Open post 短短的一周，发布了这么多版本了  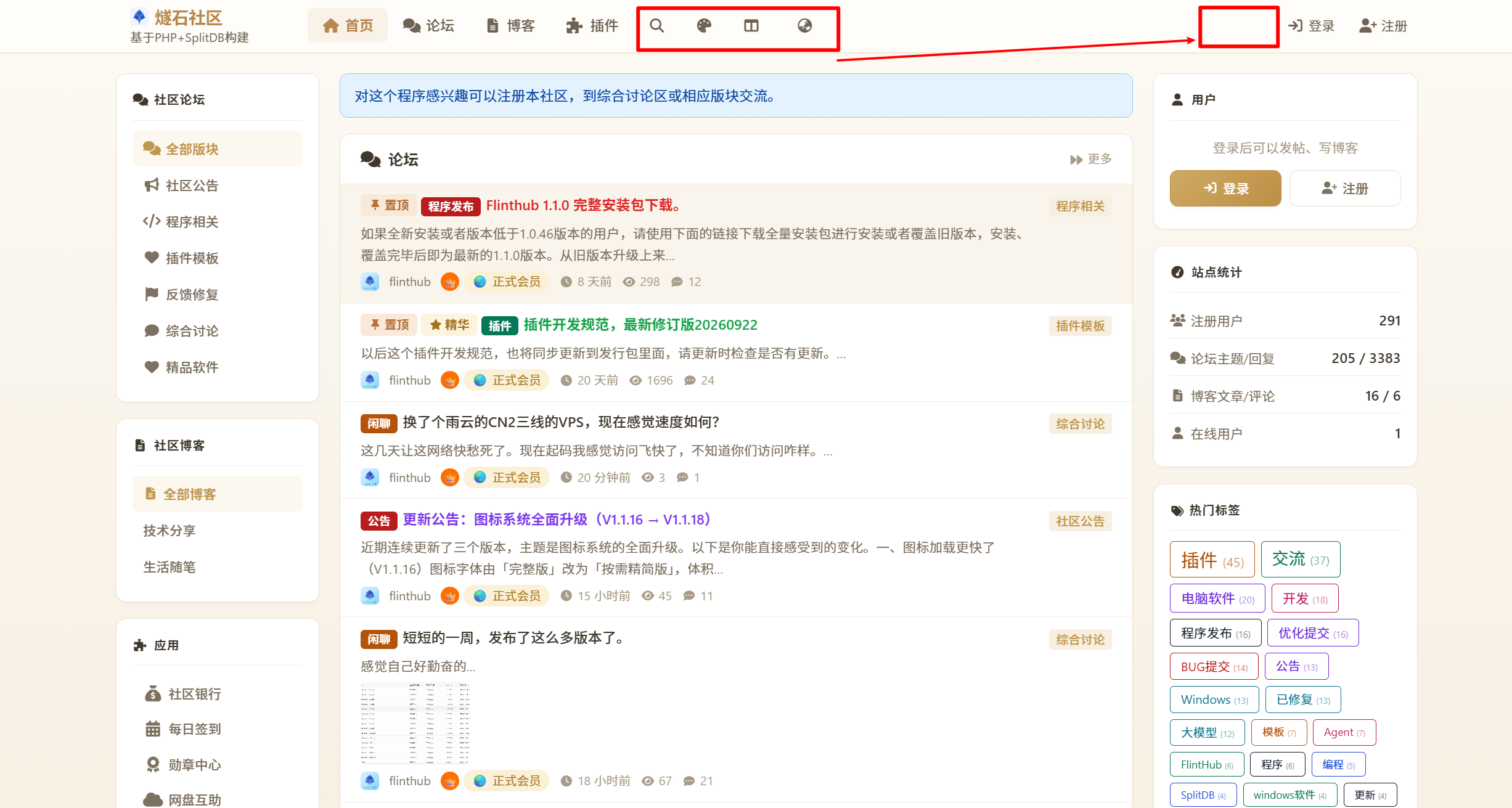pyautogui.click(x=513, y=638)
